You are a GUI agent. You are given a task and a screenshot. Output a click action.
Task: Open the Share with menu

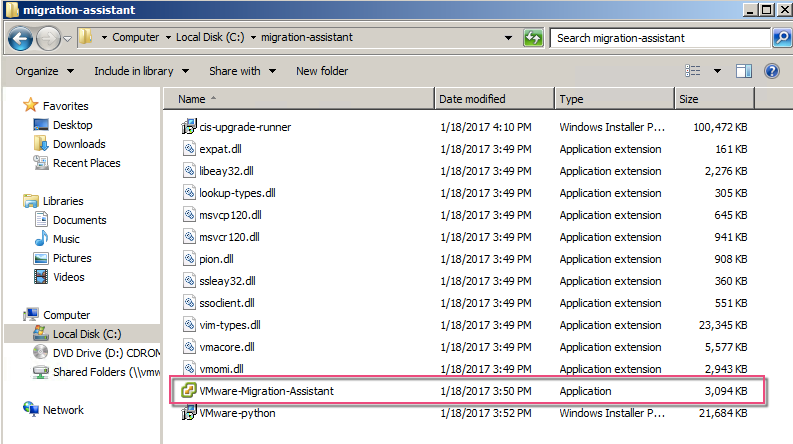pyautogui.click(x=243, y=71)
